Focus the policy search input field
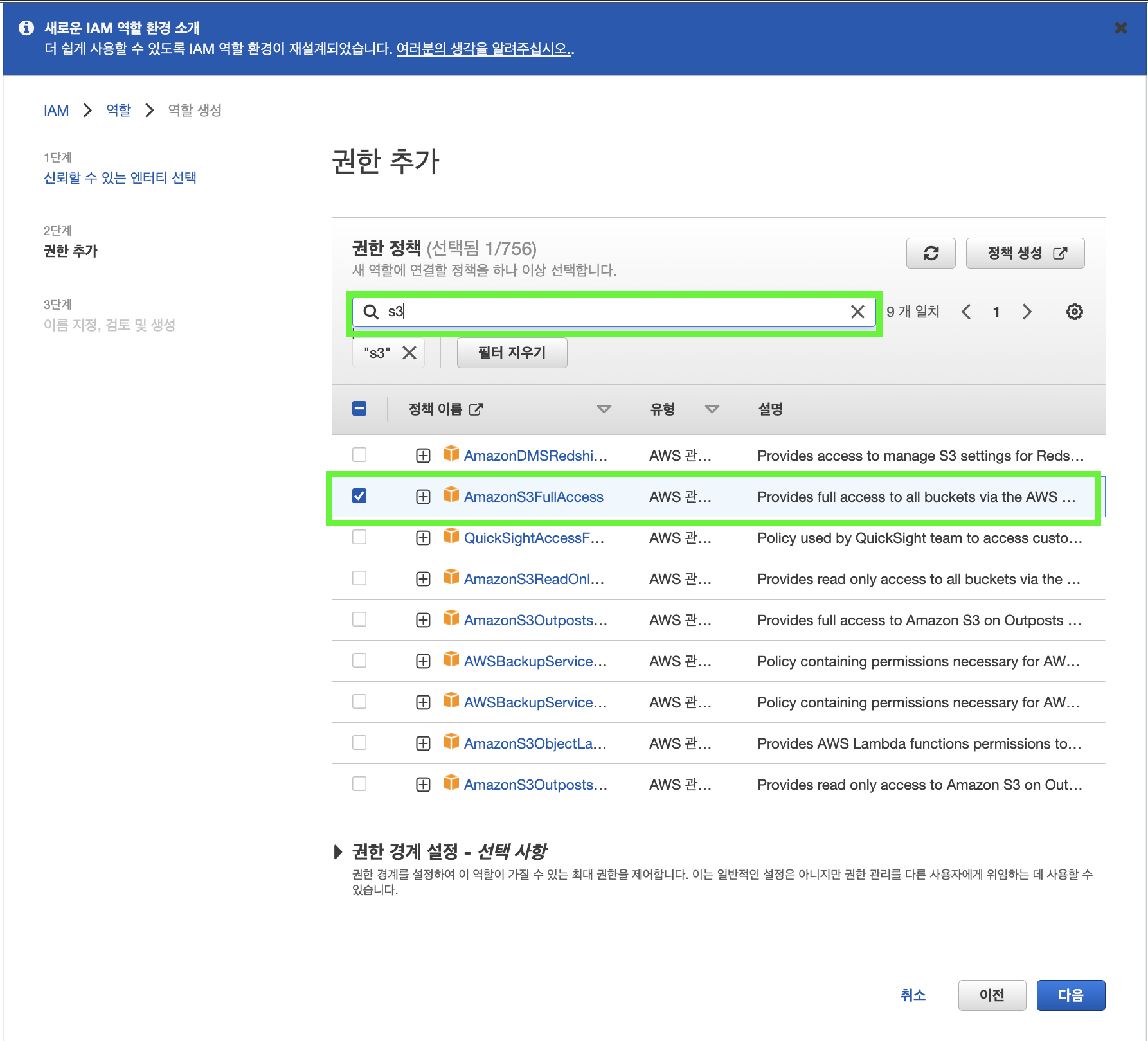This screenshot has width=1148, height=1041. coord(614,312)
